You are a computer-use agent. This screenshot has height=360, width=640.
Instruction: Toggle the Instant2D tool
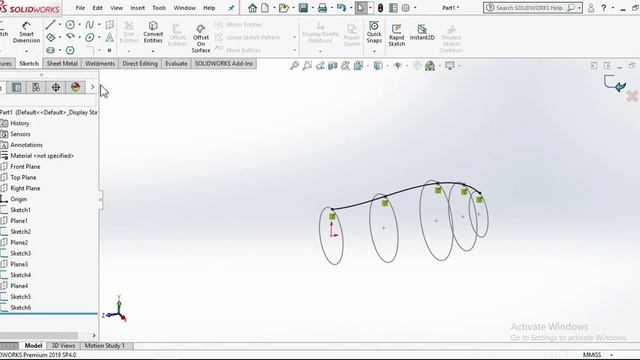point(422,32)
